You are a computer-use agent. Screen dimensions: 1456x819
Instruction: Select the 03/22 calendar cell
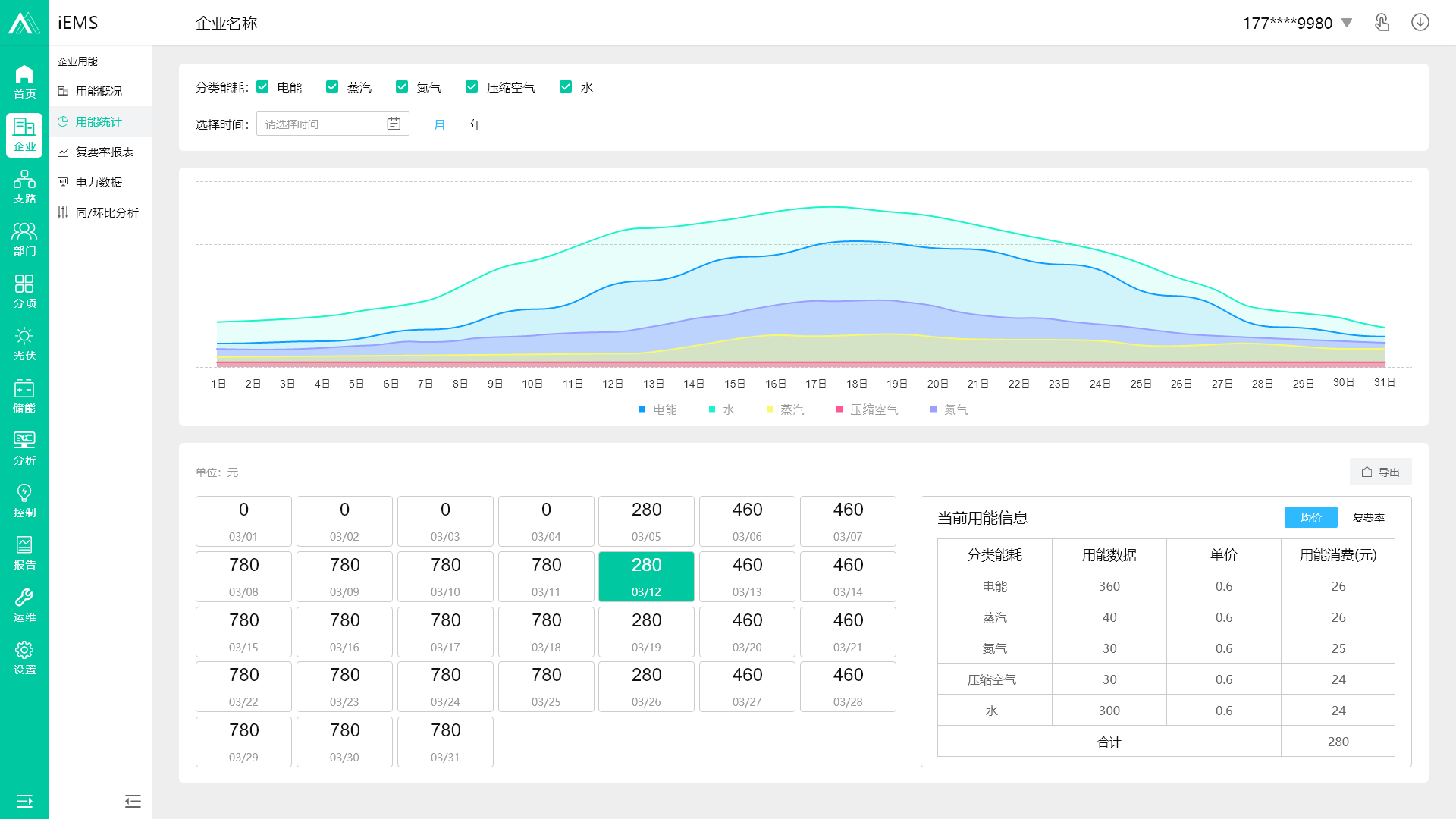243,686
